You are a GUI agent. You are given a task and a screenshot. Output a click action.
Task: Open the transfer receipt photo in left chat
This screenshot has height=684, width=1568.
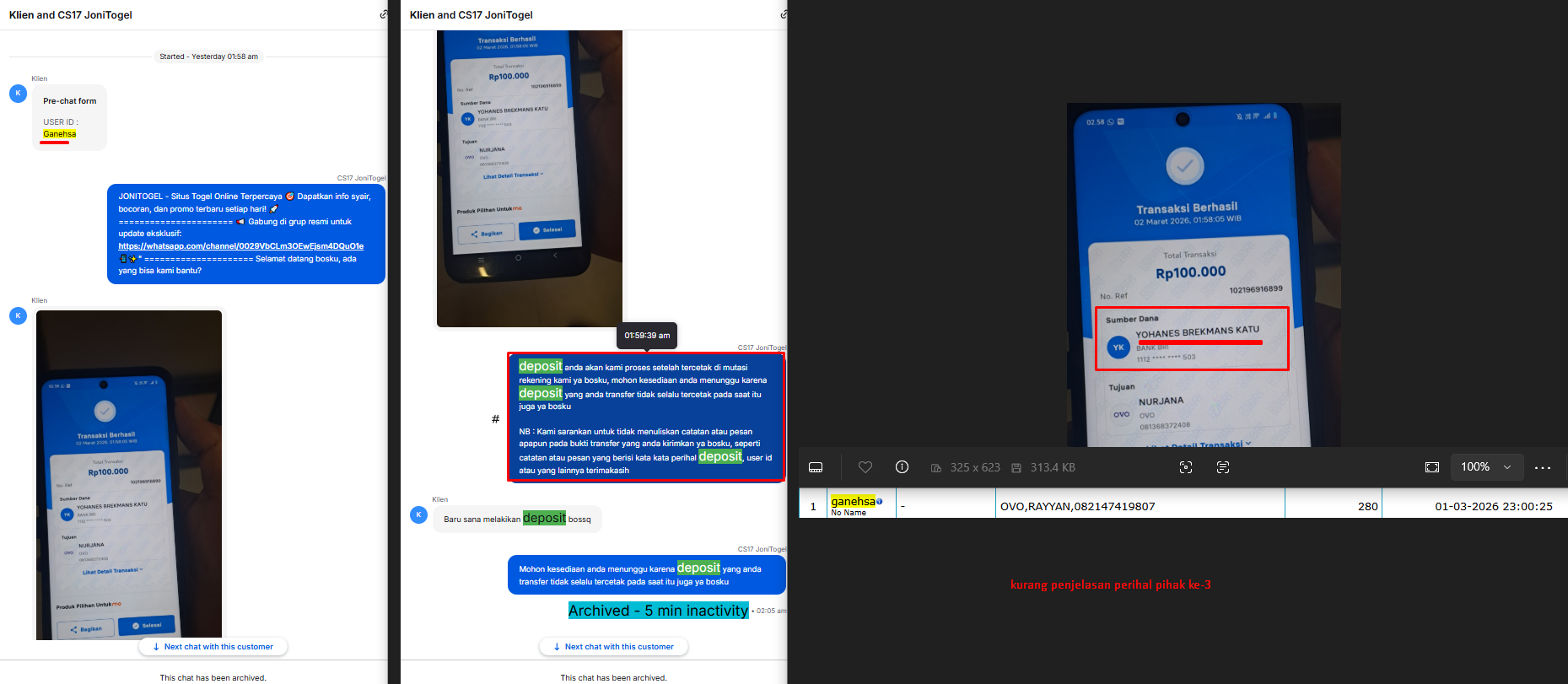coord(129,474)
